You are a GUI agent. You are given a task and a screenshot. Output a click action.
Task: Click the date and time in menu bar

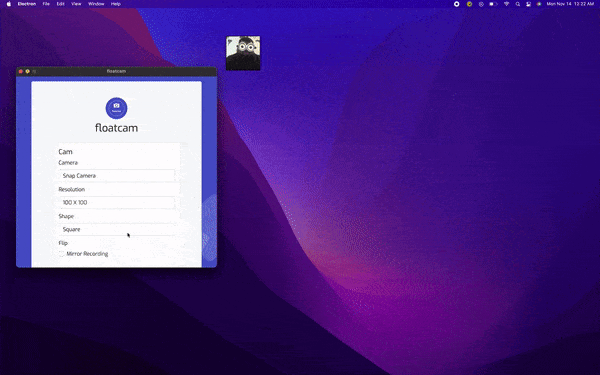point(570,4)
